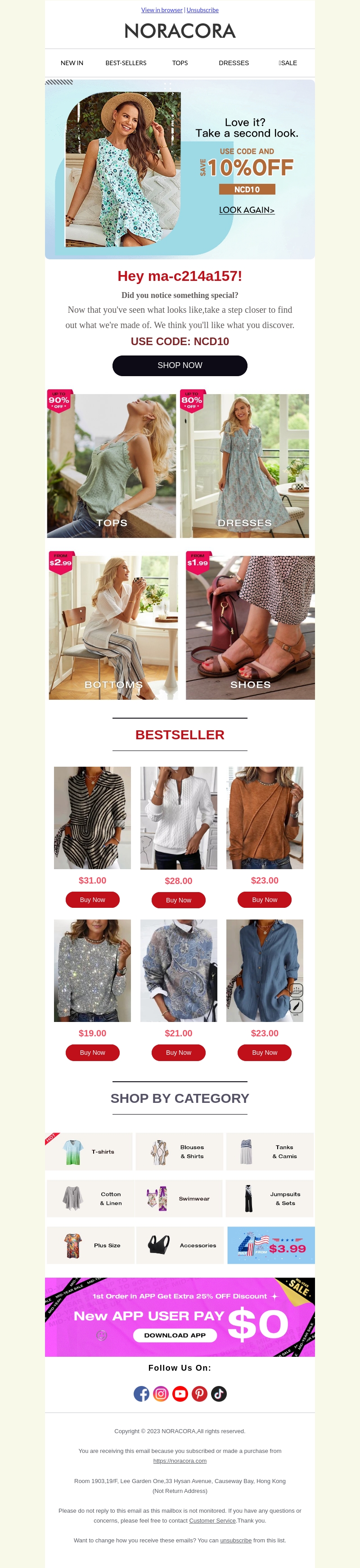Image resolution: width=360 pixels, height=1568 pixels.
Task: Click the SHOP NOW button
Action: click(x=180, y=366)
